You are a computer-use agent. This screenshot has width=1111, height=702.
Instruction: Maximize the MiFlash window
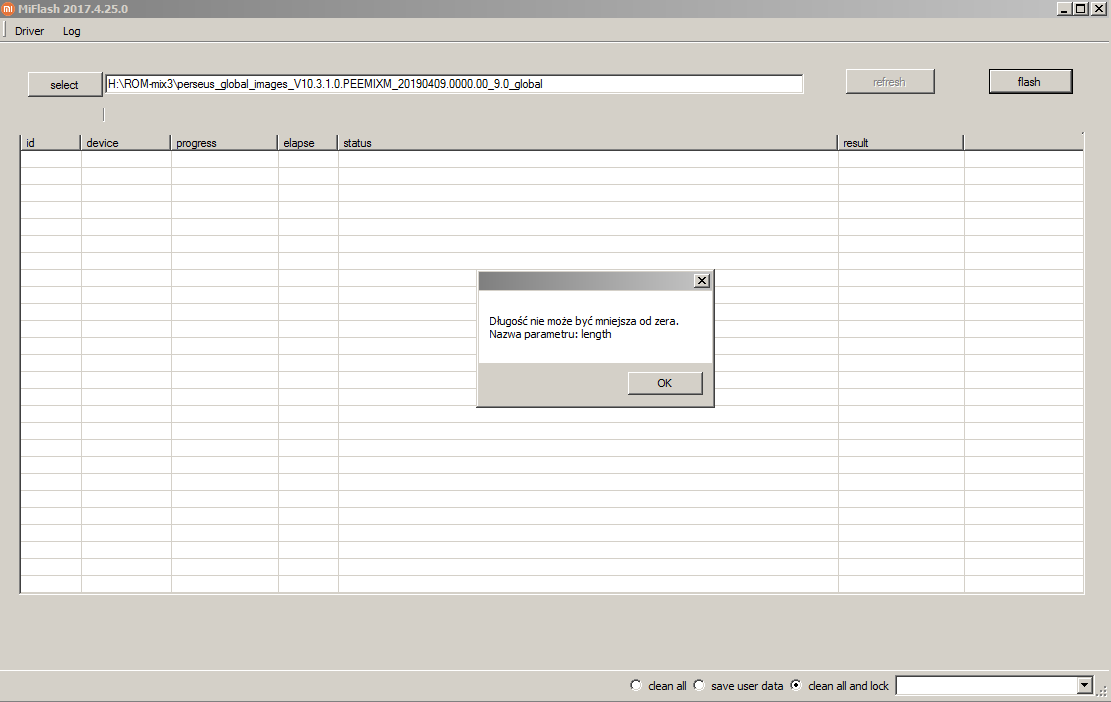pos(1081,9)
